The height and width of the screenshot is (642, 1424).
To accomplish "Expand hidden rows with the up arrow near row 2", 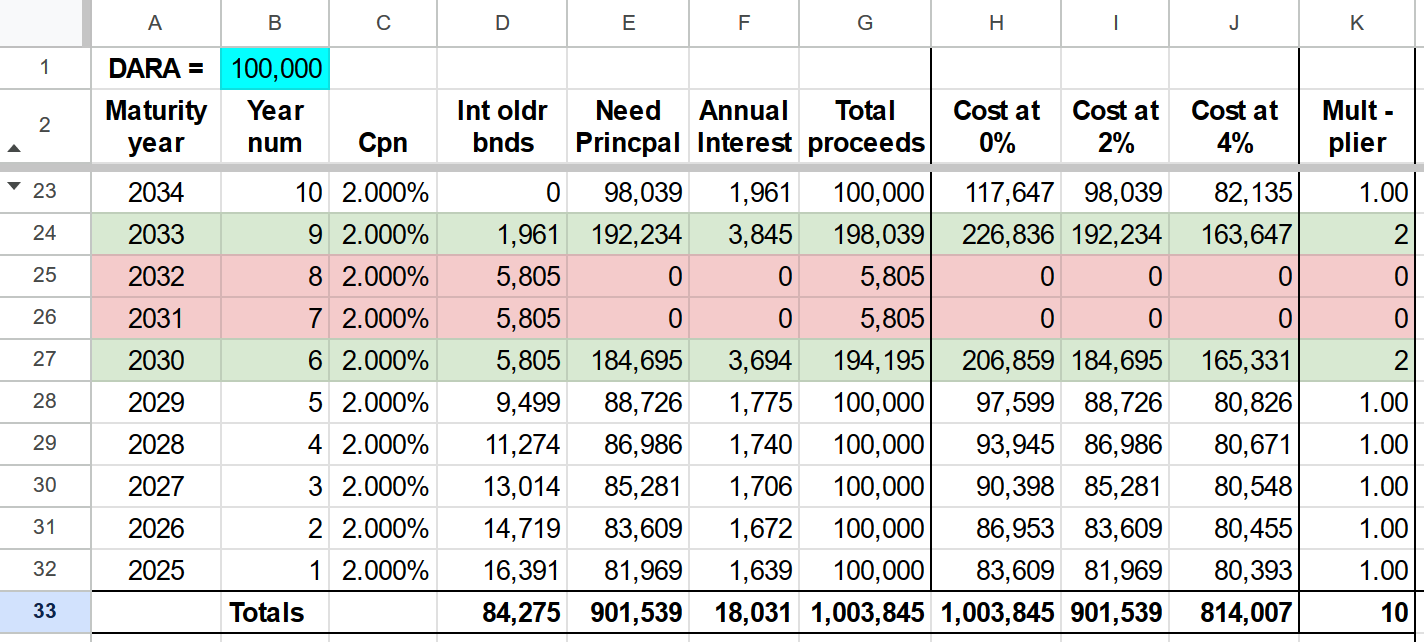I will pos(13,148).
